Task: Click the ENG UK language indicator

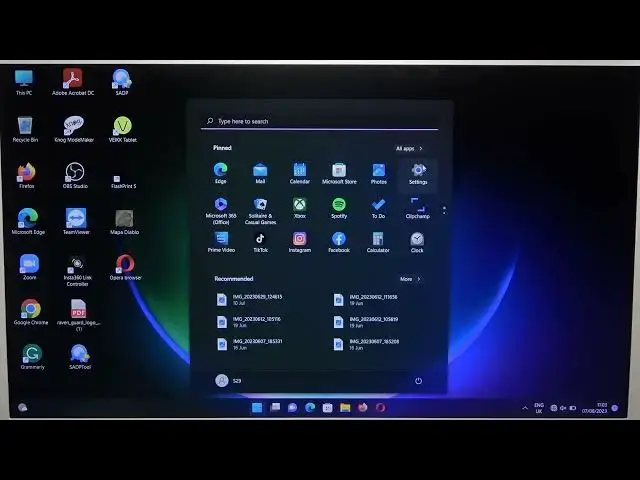Action: (x=539, y=408)
